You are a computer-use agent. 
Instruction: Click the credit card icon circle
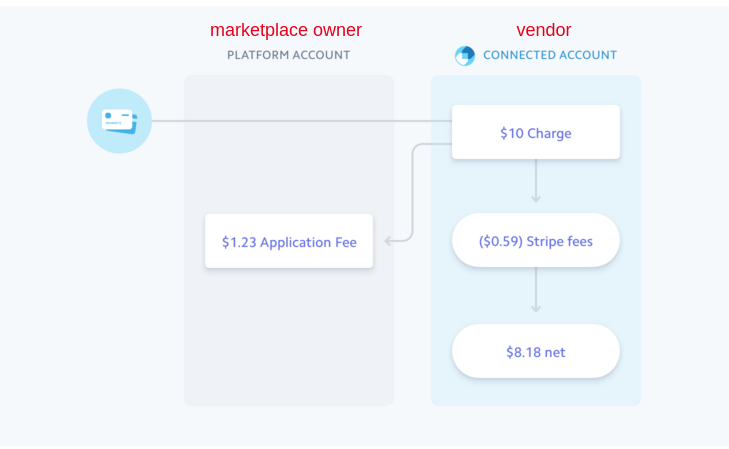pos(119,121)
